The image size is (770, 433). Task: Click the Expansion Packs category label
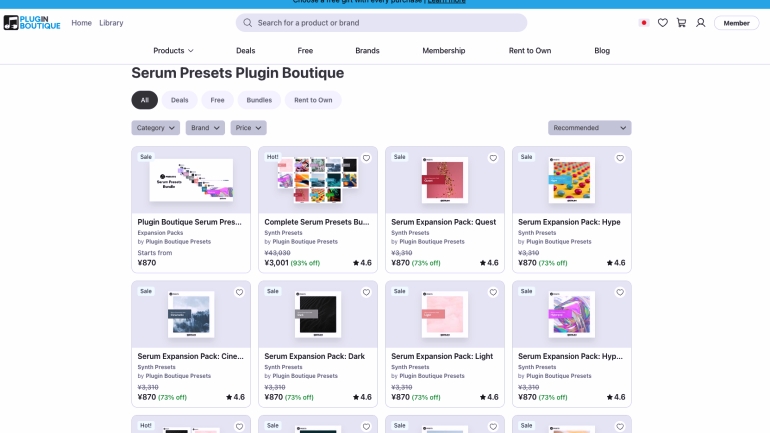pyautogui.click(x=160, y=233)
